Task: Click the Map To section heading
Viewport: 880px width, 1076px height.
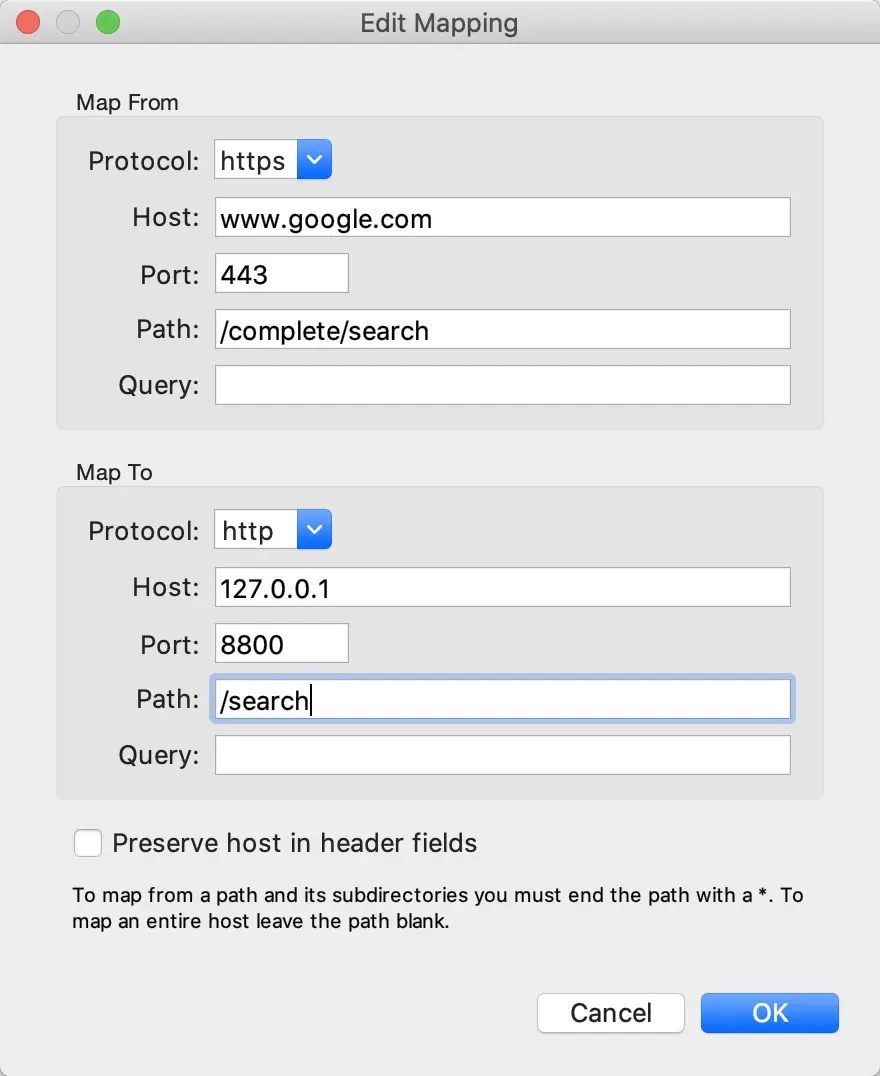Action: tap(114, 472)
